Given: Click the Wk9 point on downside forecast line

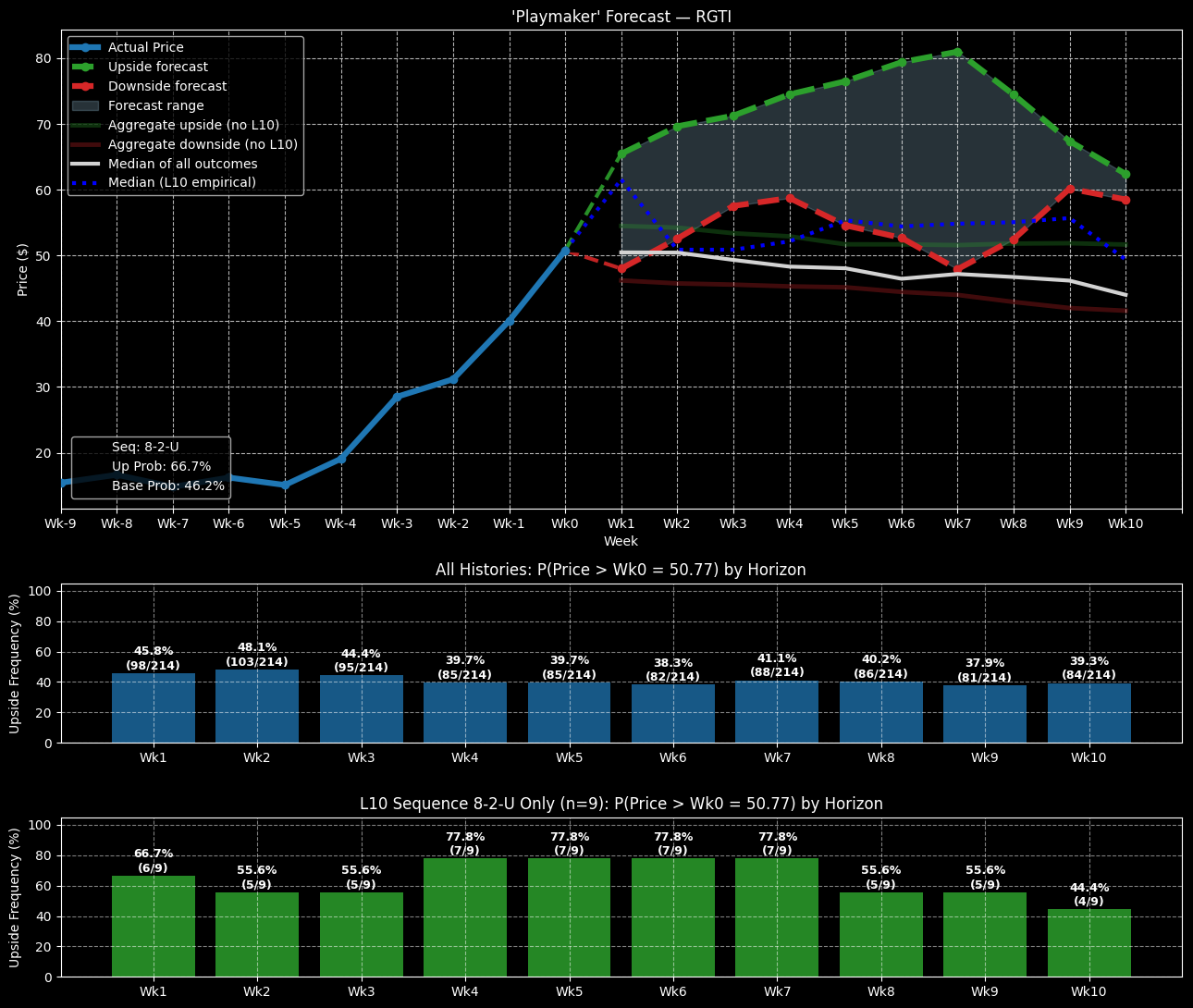Looking at the screenshot, I should coord(1070,189).
